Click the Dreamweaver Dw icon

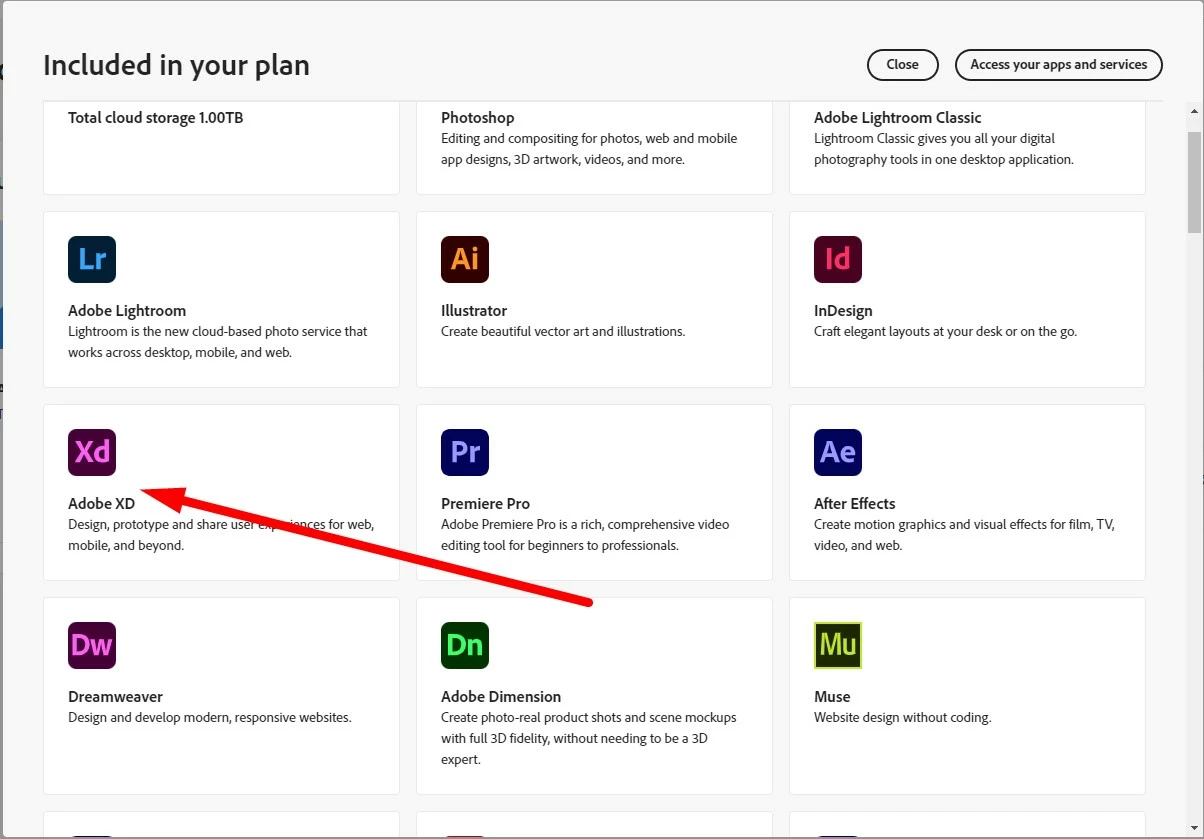coord(92,646)
